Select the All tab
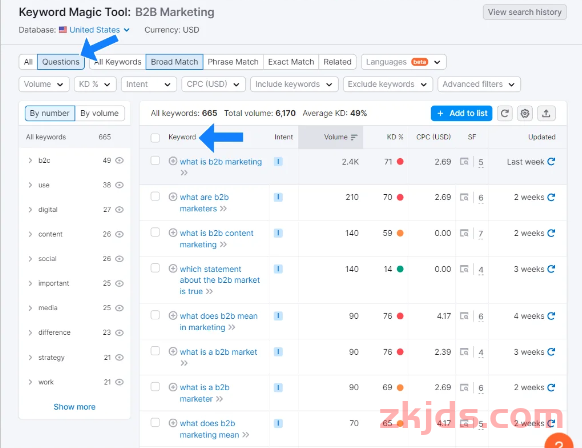582x448 pixels. [28, 62]
